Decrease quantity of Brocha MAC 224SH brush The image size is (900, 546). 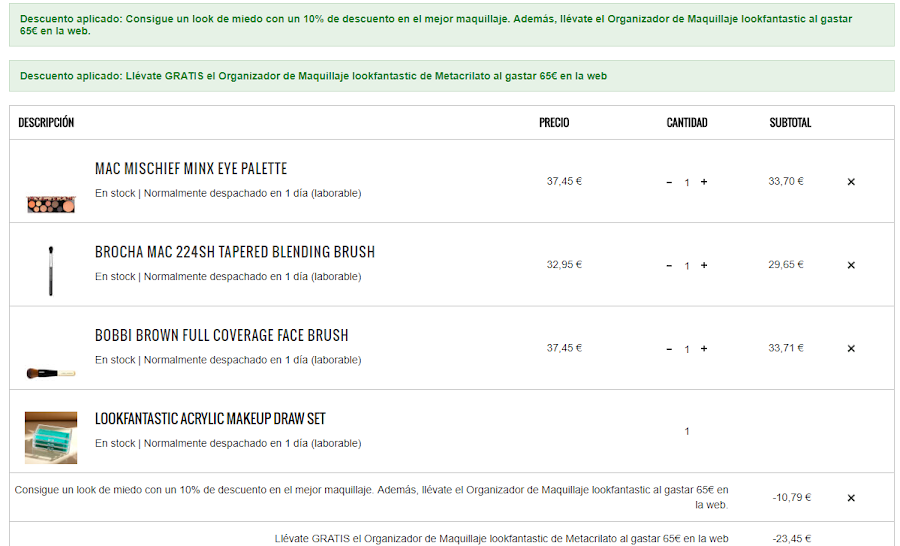click(669, 266)
